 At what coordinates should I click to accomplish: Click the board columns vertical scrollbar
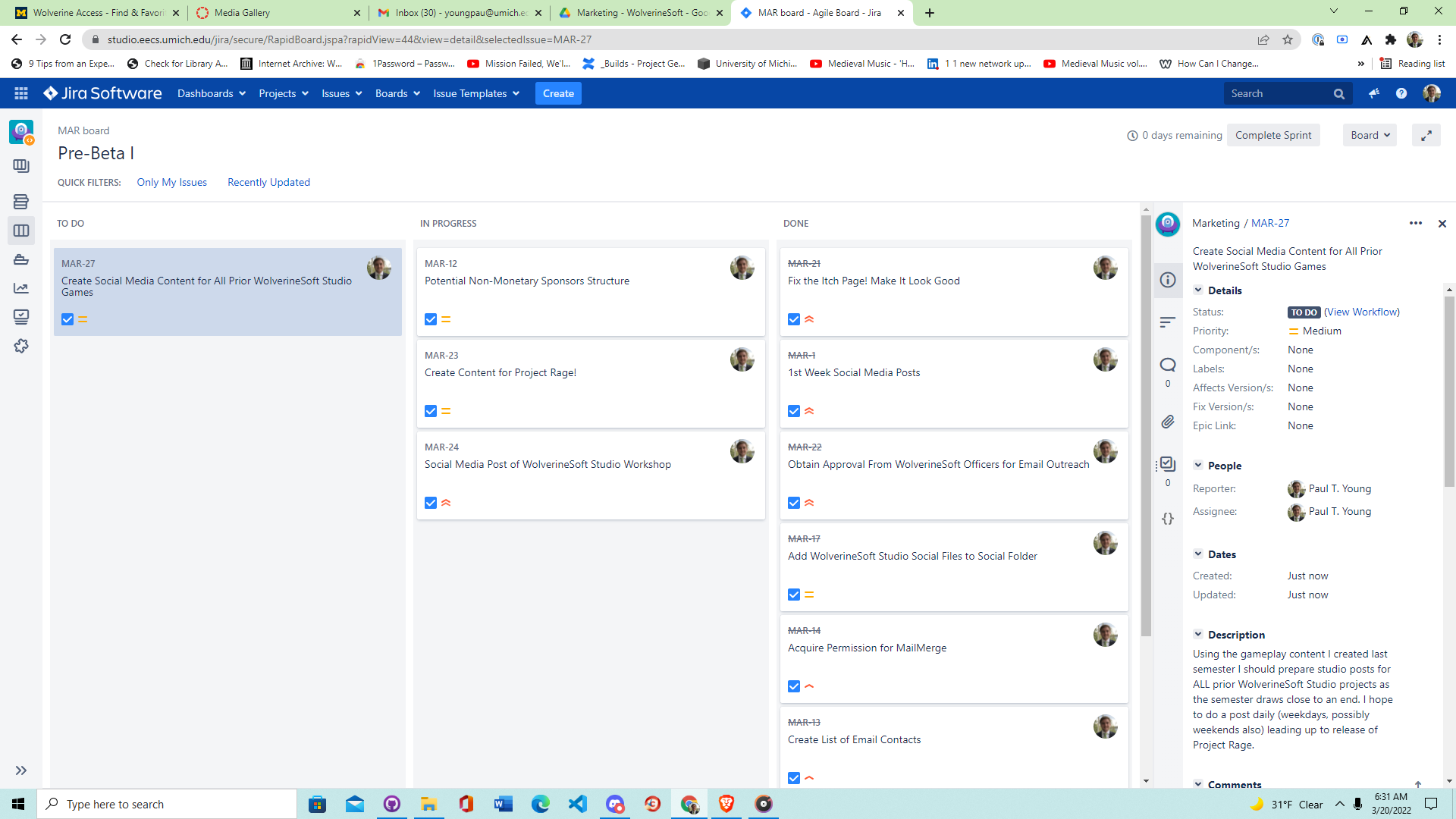(1146, 425)
